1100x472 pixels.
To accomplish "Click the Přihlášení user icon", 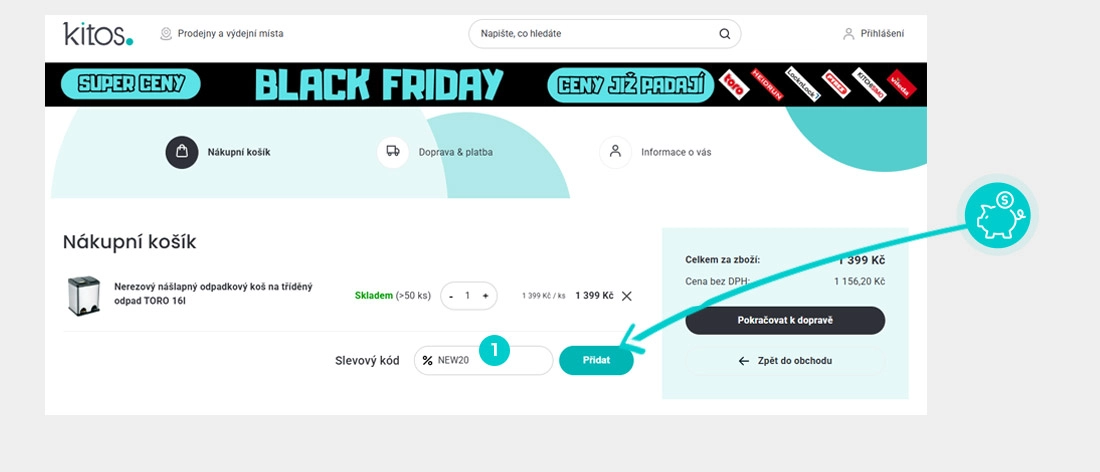I will pyautogui.click(x=849, y=34).
